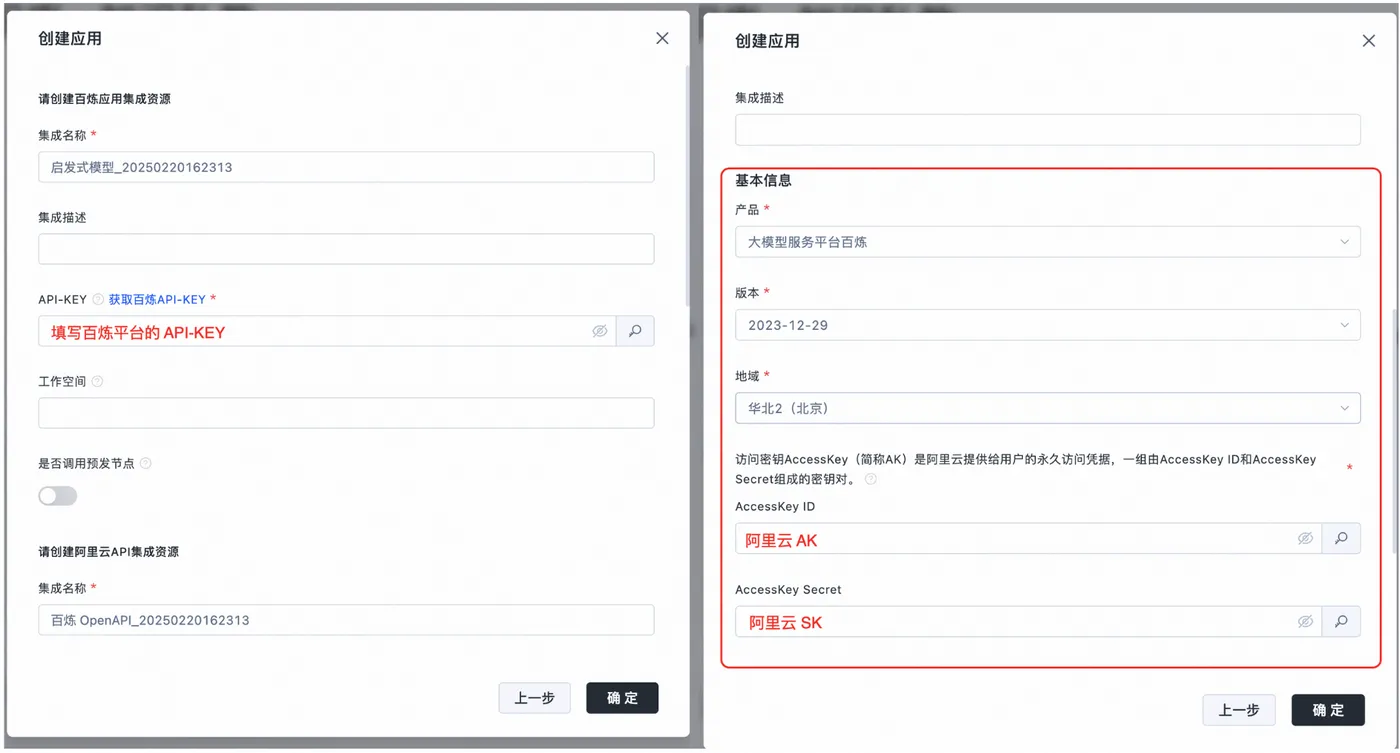This screenshot has height=753, width=1400.
Task: Click 上一步 in the API-KEY dialog
Action: [x=534, y=698]
